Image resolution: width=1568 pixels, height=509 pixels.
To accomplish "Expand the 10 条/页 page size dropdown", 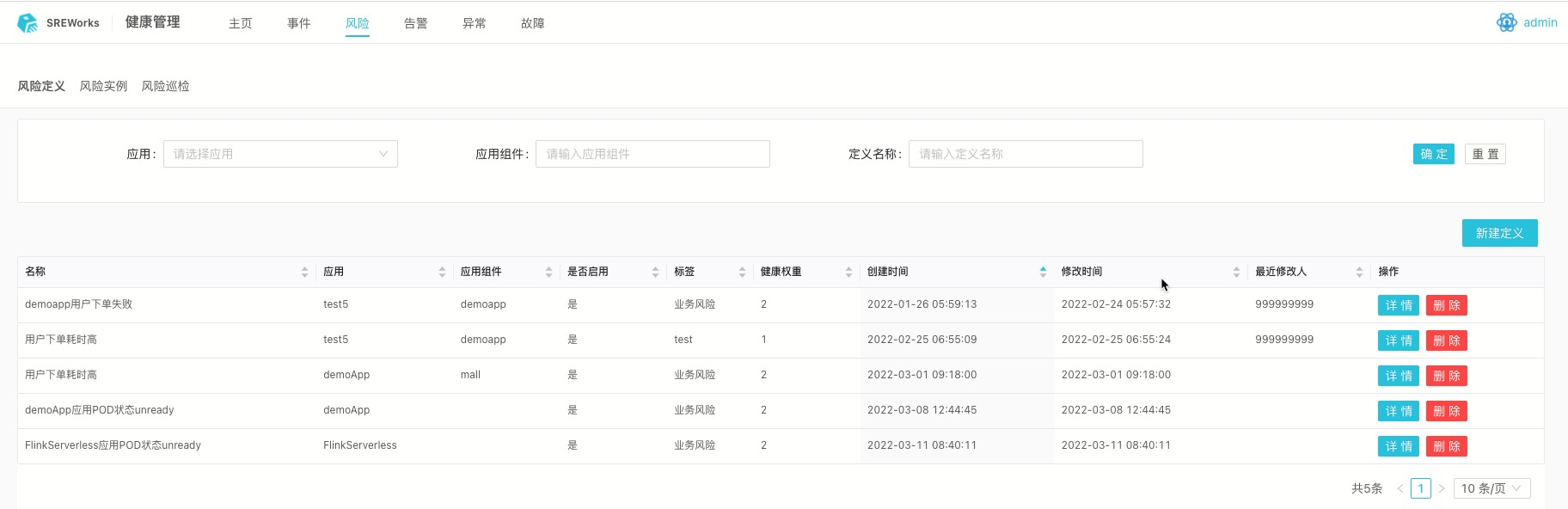I will click(x=1491, y=488).
